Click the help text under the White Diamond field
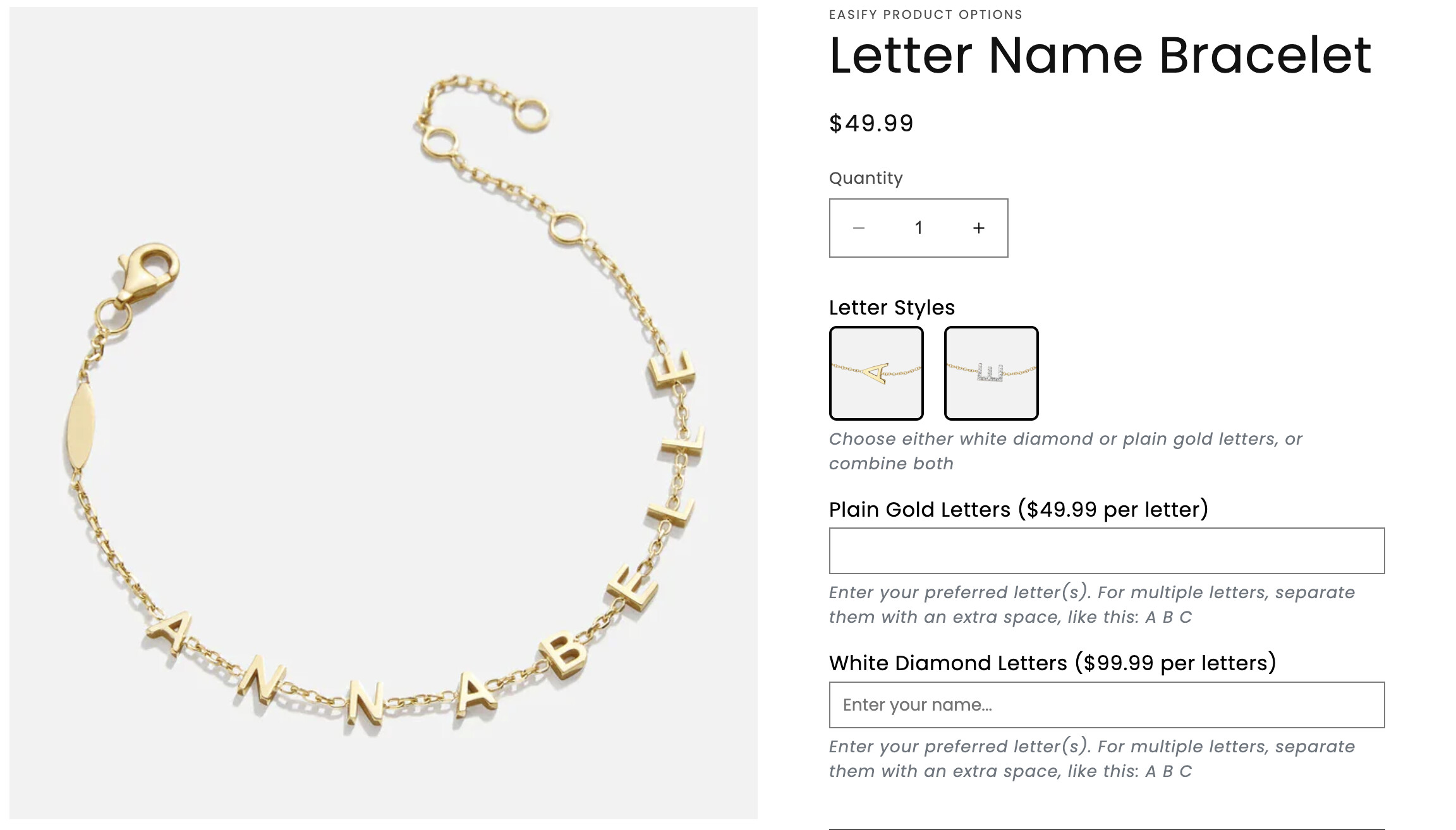The height and width of the screenshot is (830, 1456). click(1091, 759)
